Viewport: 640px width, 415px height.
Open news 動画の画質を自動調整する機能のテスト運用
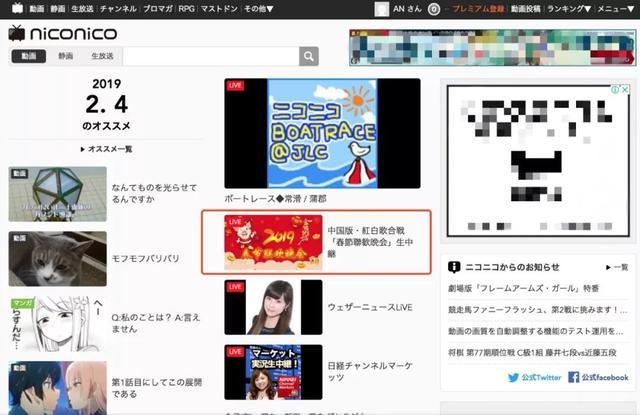(536, 331)
